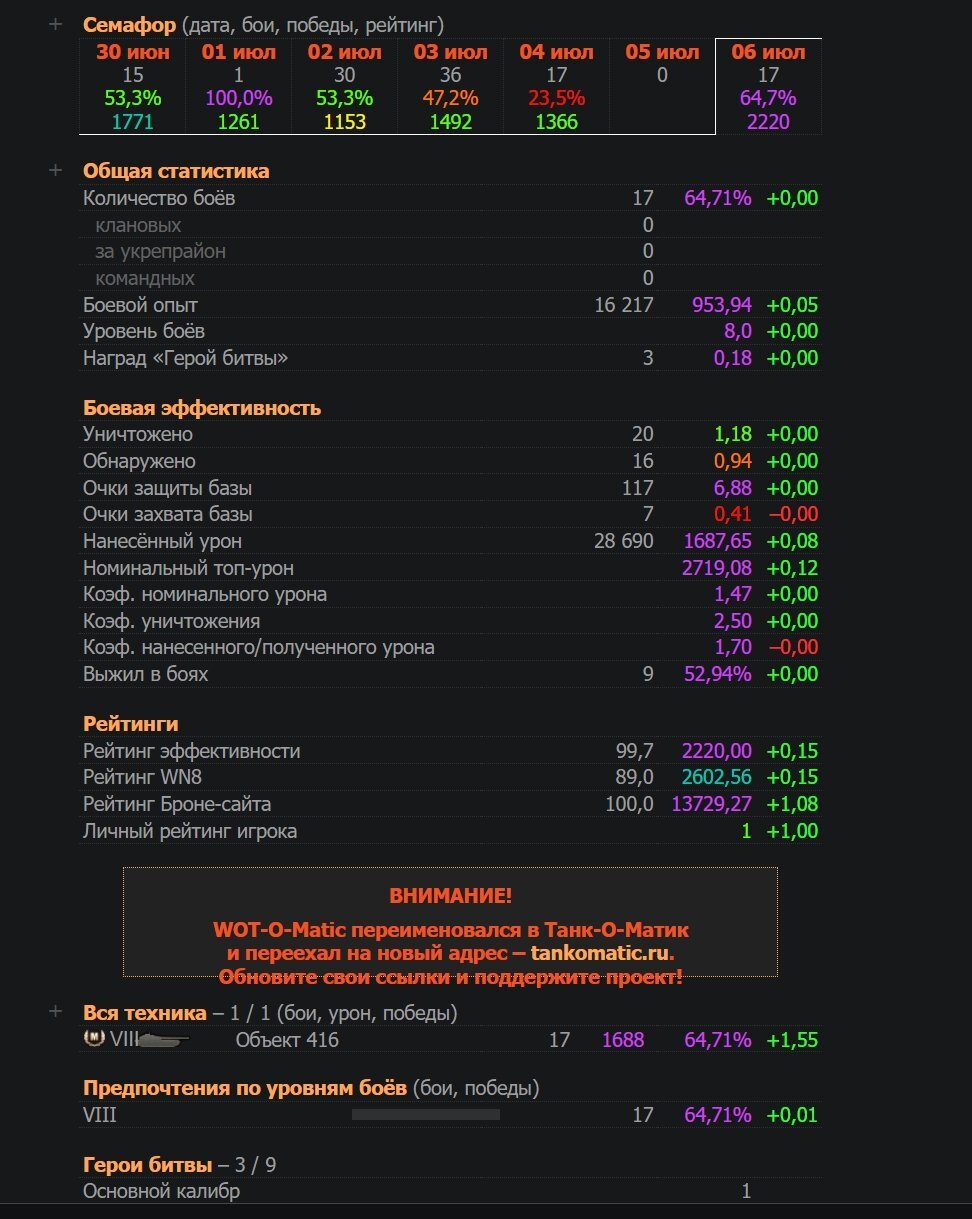The width and height of the screenshot is (972, 1219).
Task: Click mastery badge icon next to Объект 416
Action: 95,1038
